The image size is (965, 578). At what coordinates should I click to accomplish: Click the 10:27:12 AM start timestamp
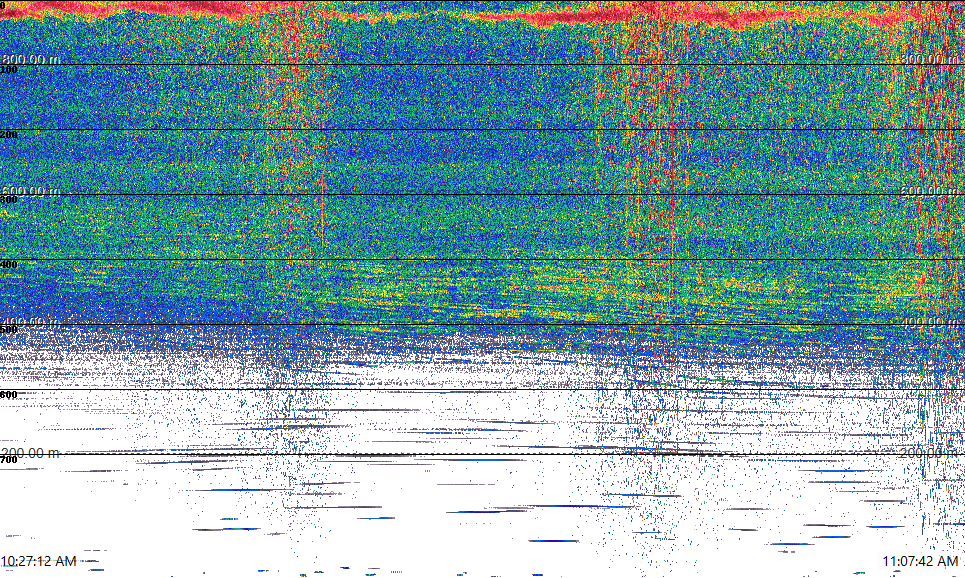click(x=39, y=561)
